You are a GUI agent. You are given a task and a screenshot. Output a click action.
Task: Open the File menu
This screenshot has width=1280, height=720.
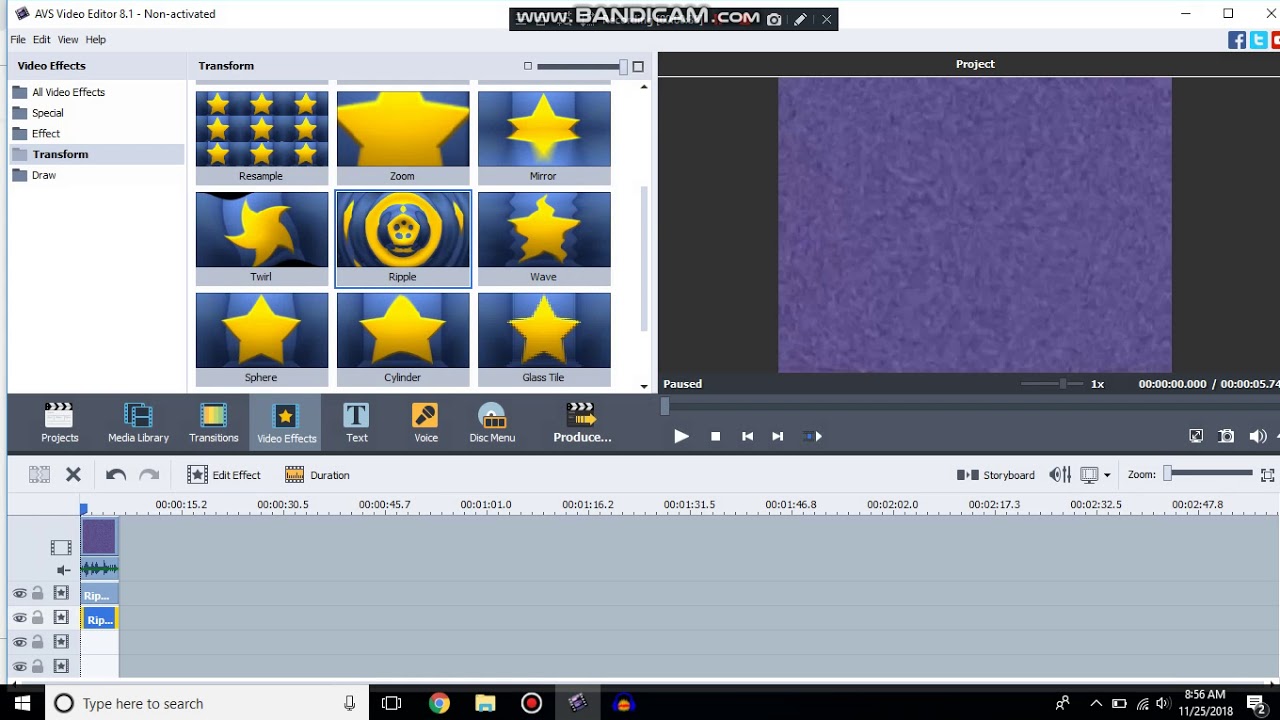18,40
